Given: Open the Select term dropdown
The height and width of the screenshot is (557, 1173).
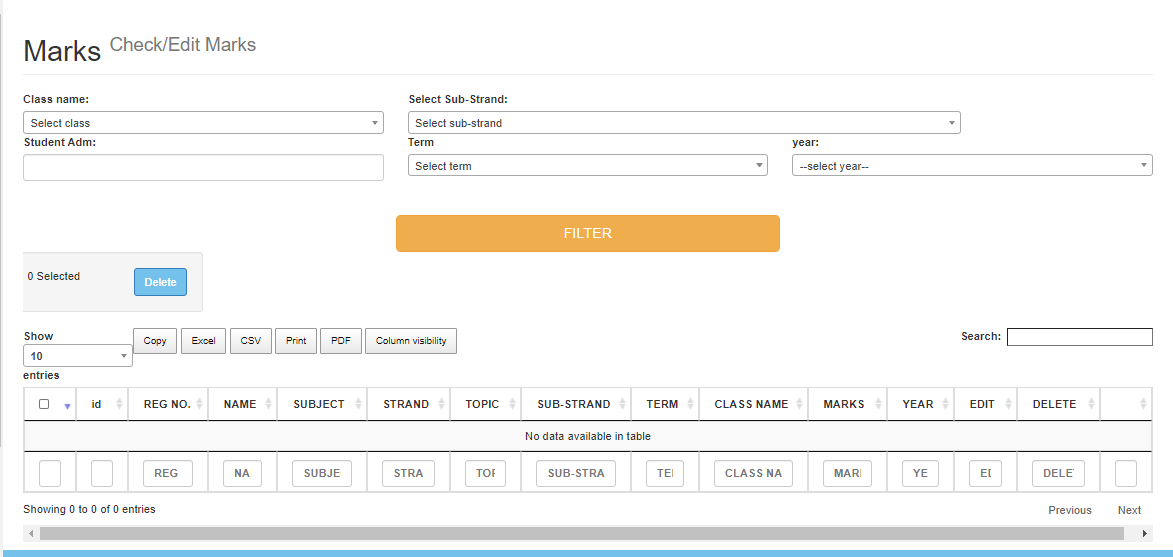Looking at the screenshot, I should (x=587, y=166).
